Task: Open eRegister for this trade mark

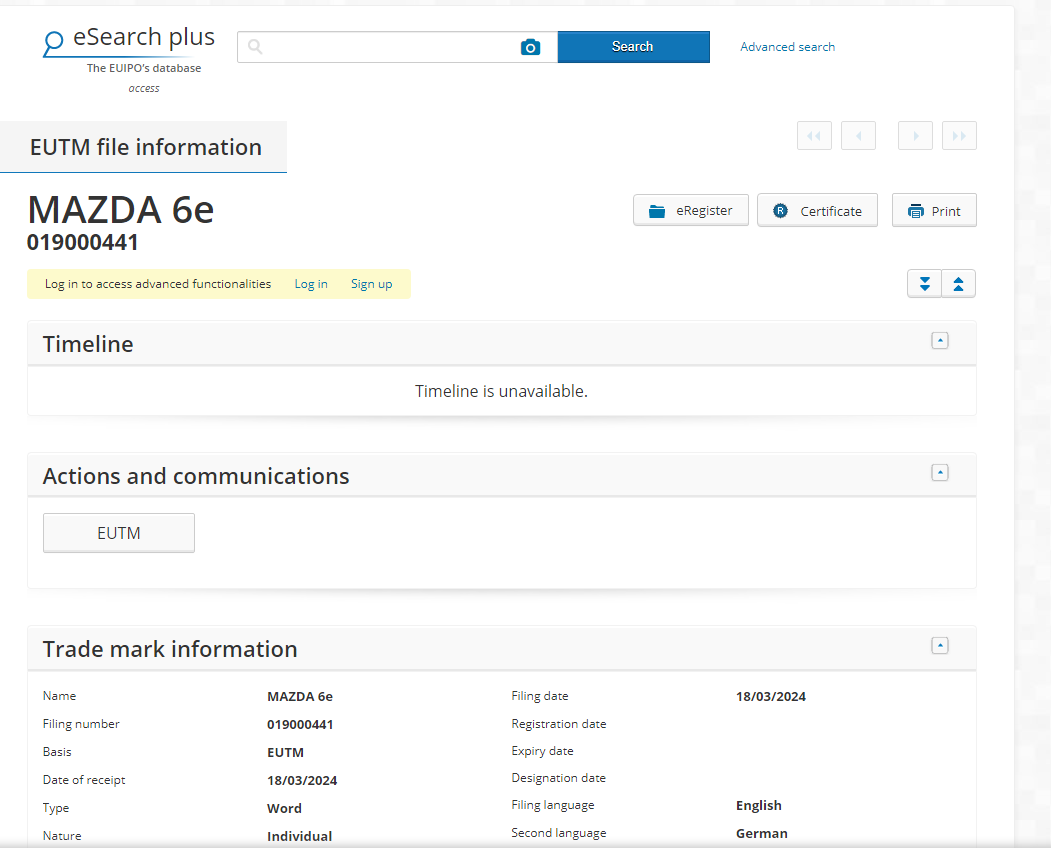Action: tap(691, 210)
